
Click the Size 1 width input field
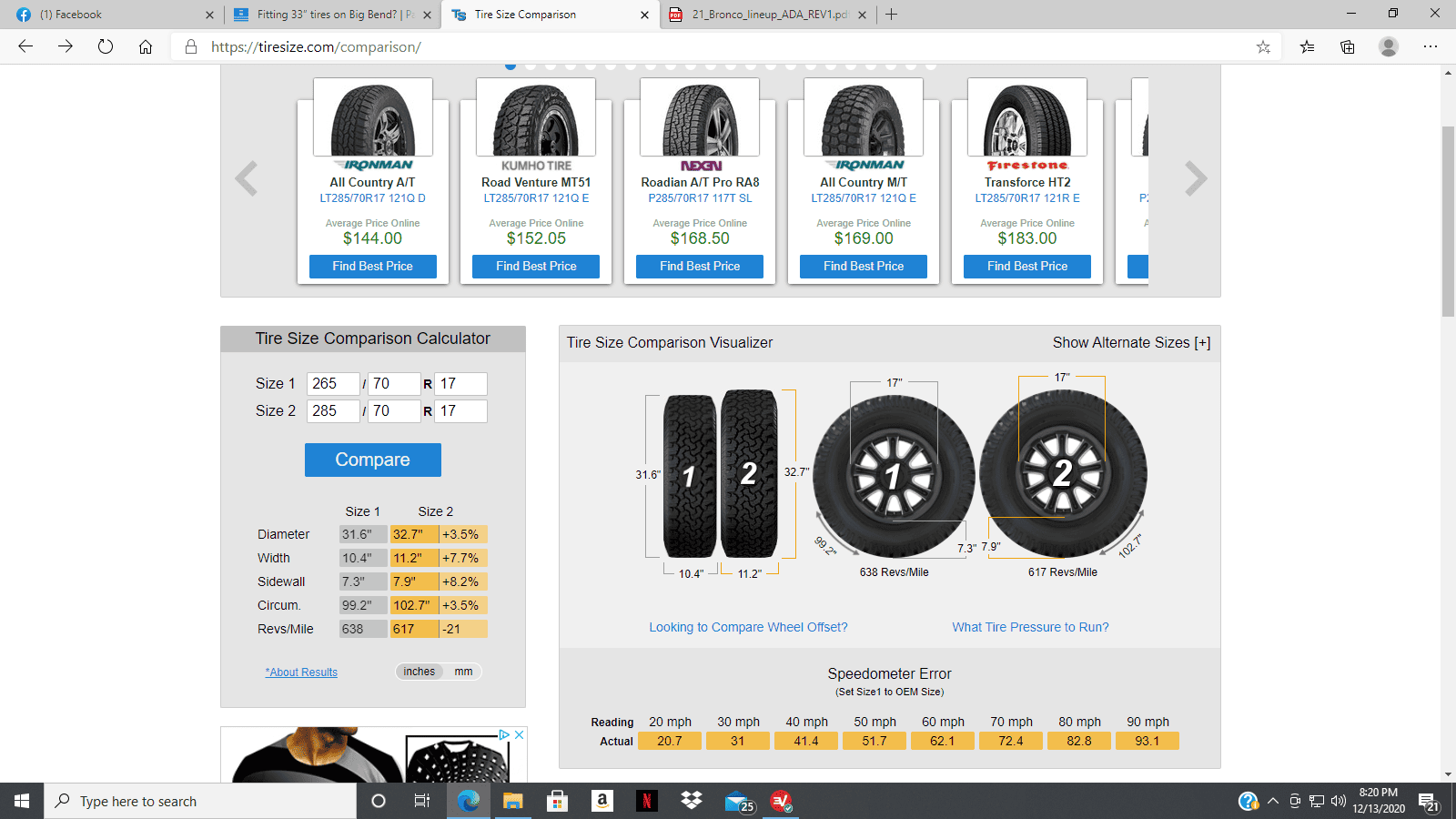(333, 383)
